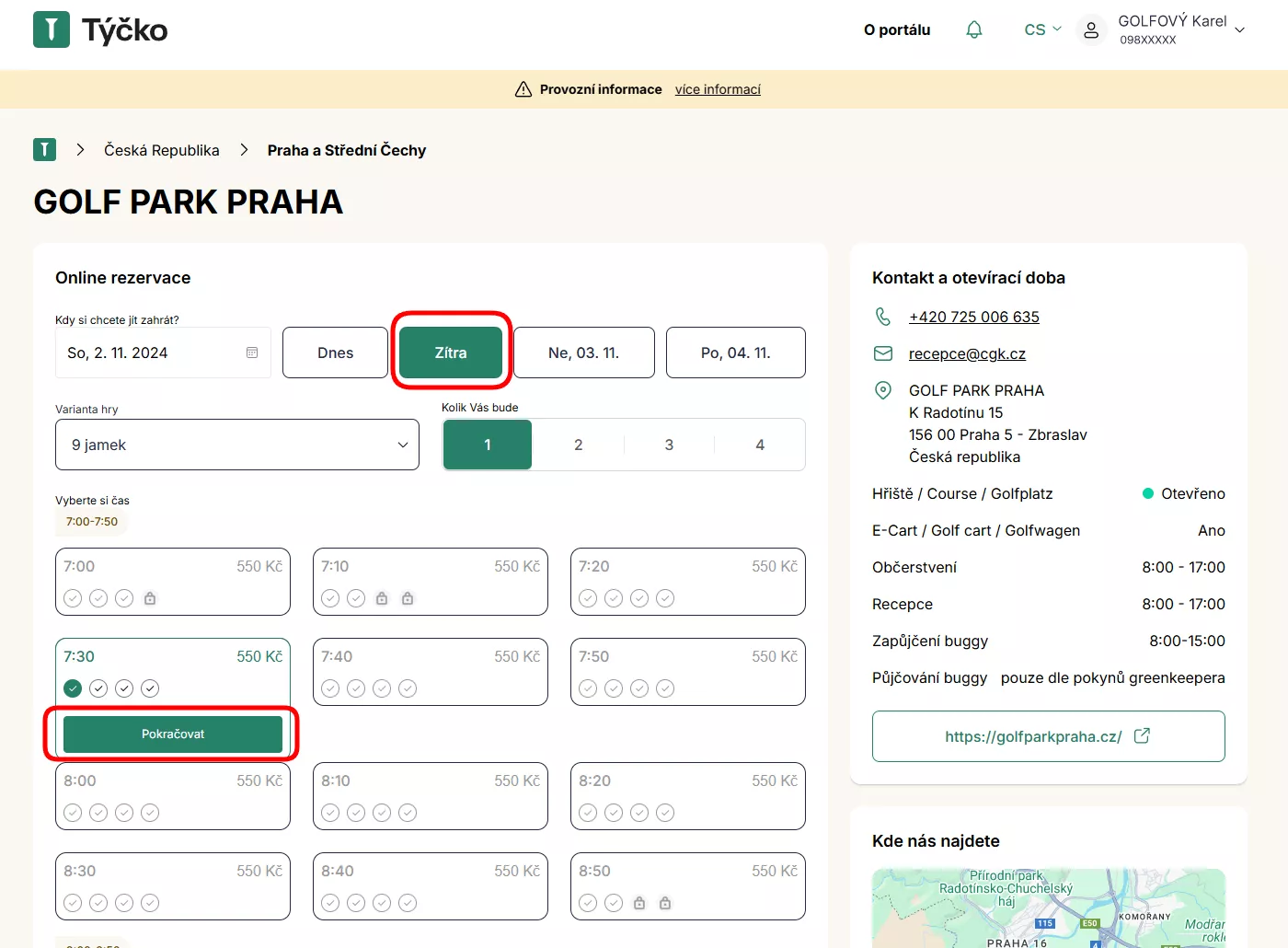Click the first lock icon in 7:10 slot
The width and height of the screenshot is (1288, 948).
382,598
